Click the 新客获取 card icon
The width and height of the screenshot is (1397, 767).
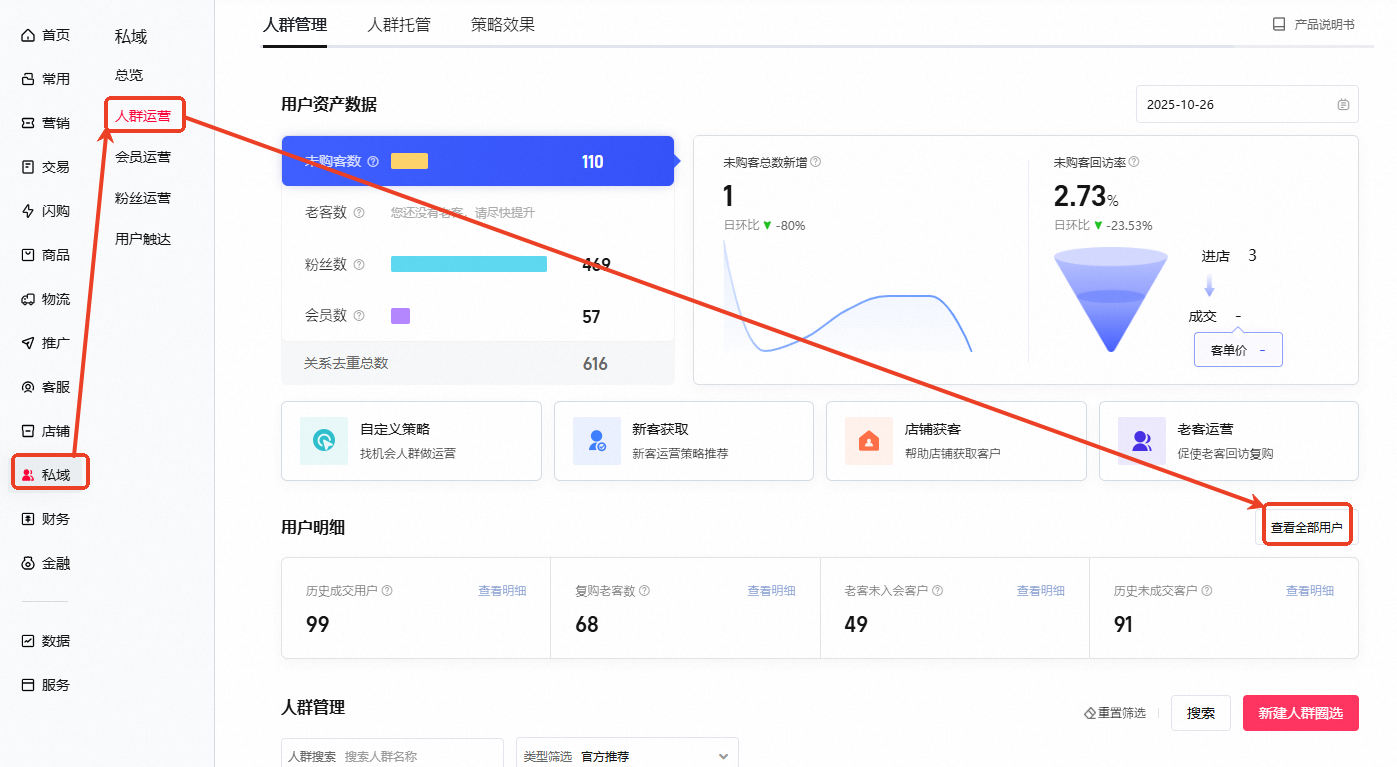tap(597, 441)
